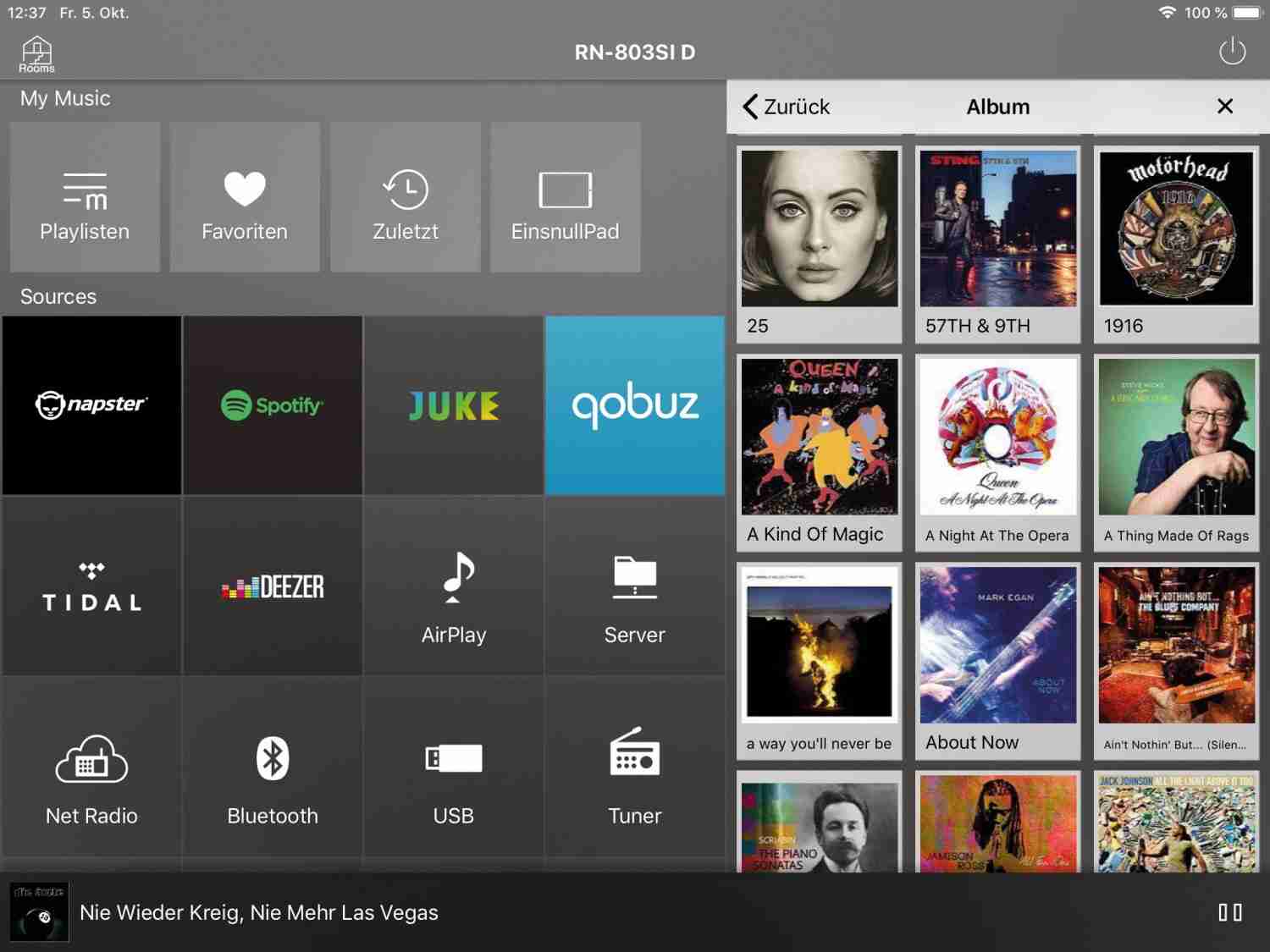Select Tuner source

click(x=635, y=767)
